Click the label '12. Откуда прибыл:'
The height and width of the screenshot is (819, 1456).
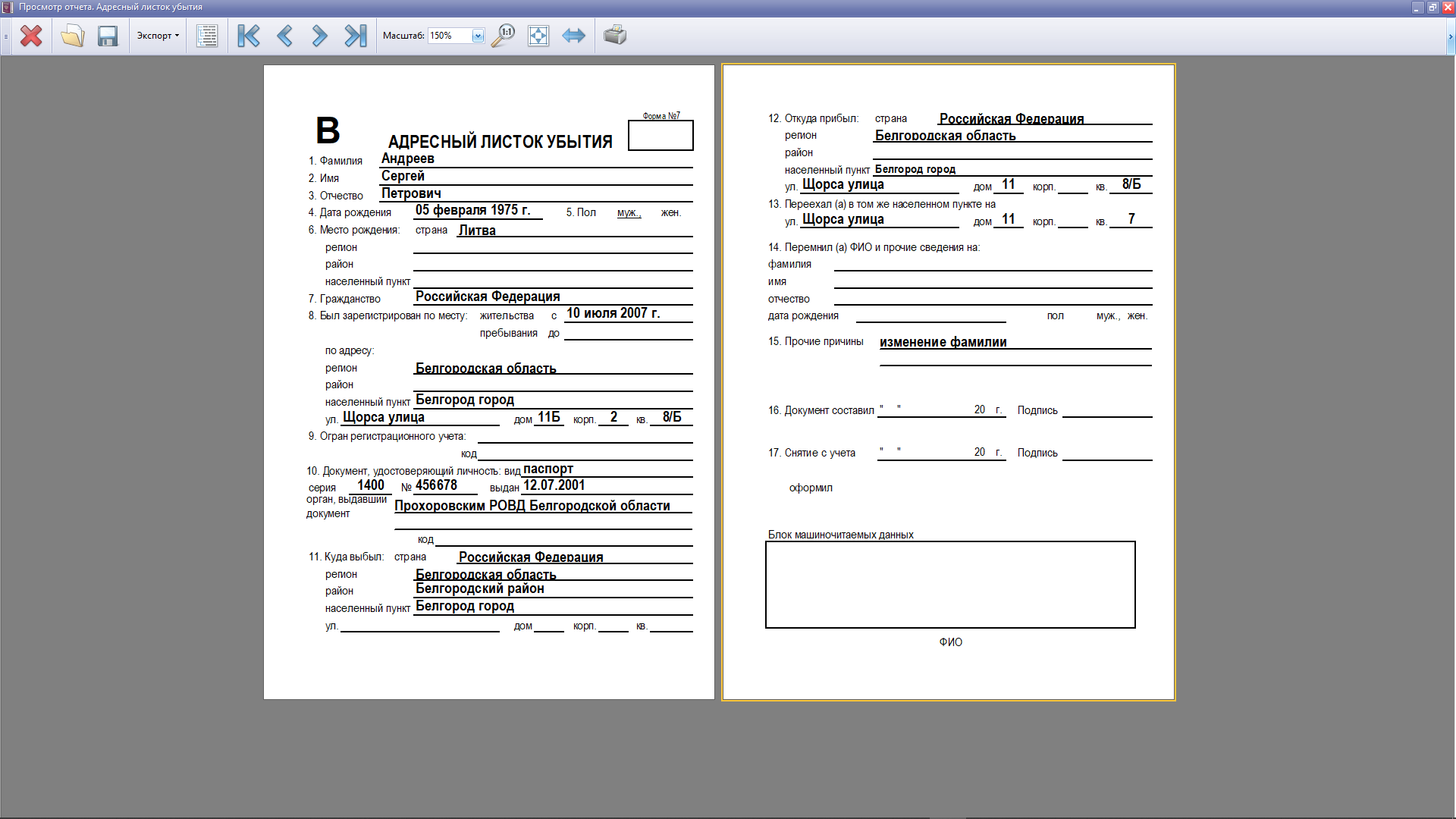[813, 118]
